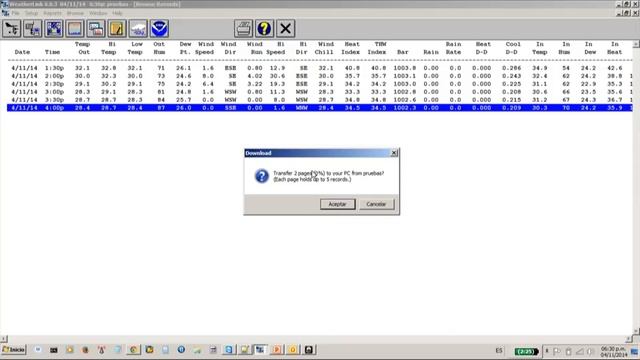The image size is (640, 360).
Task: Select the record row at 2:30p
Action: click(x=320, y=84)
